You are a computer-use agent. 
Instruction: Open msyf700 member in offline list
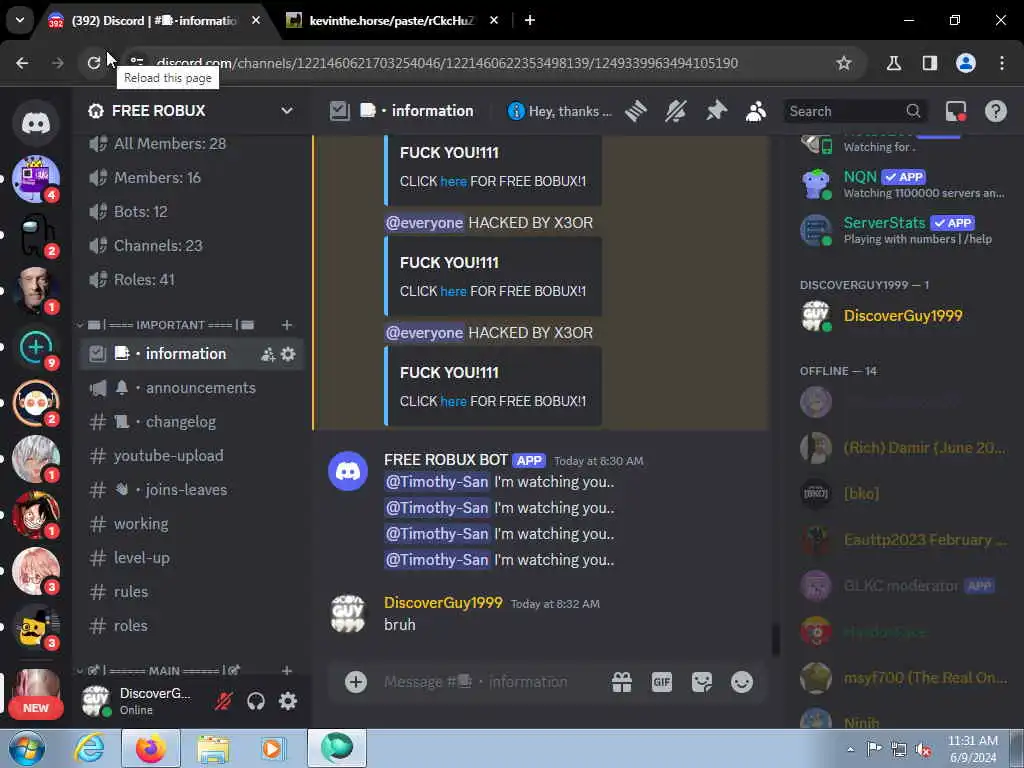coord(902,679)
